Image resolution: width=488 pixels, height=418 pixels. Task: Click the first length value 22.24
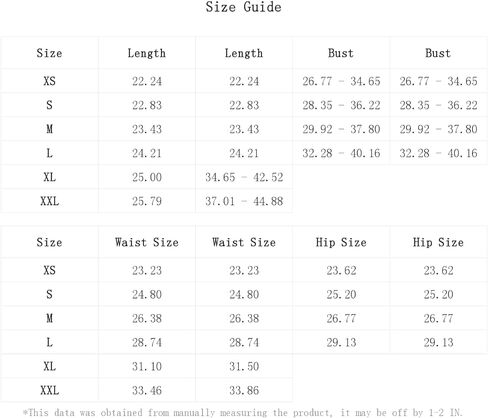click(147, 81)
